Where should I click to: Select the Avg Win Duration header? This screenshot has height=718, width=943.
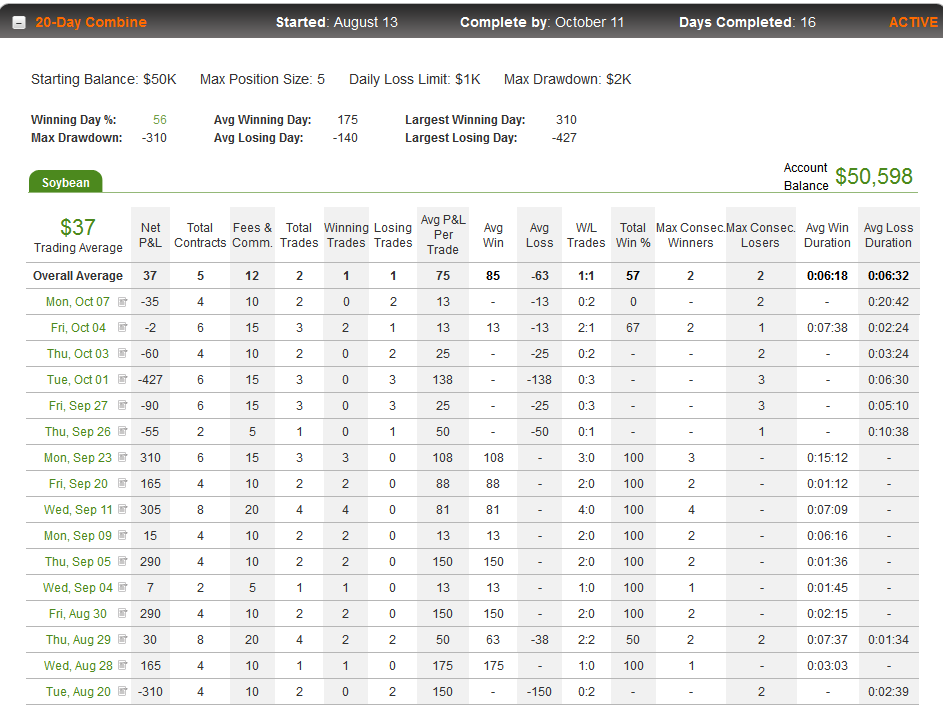(x=827, y=235)
